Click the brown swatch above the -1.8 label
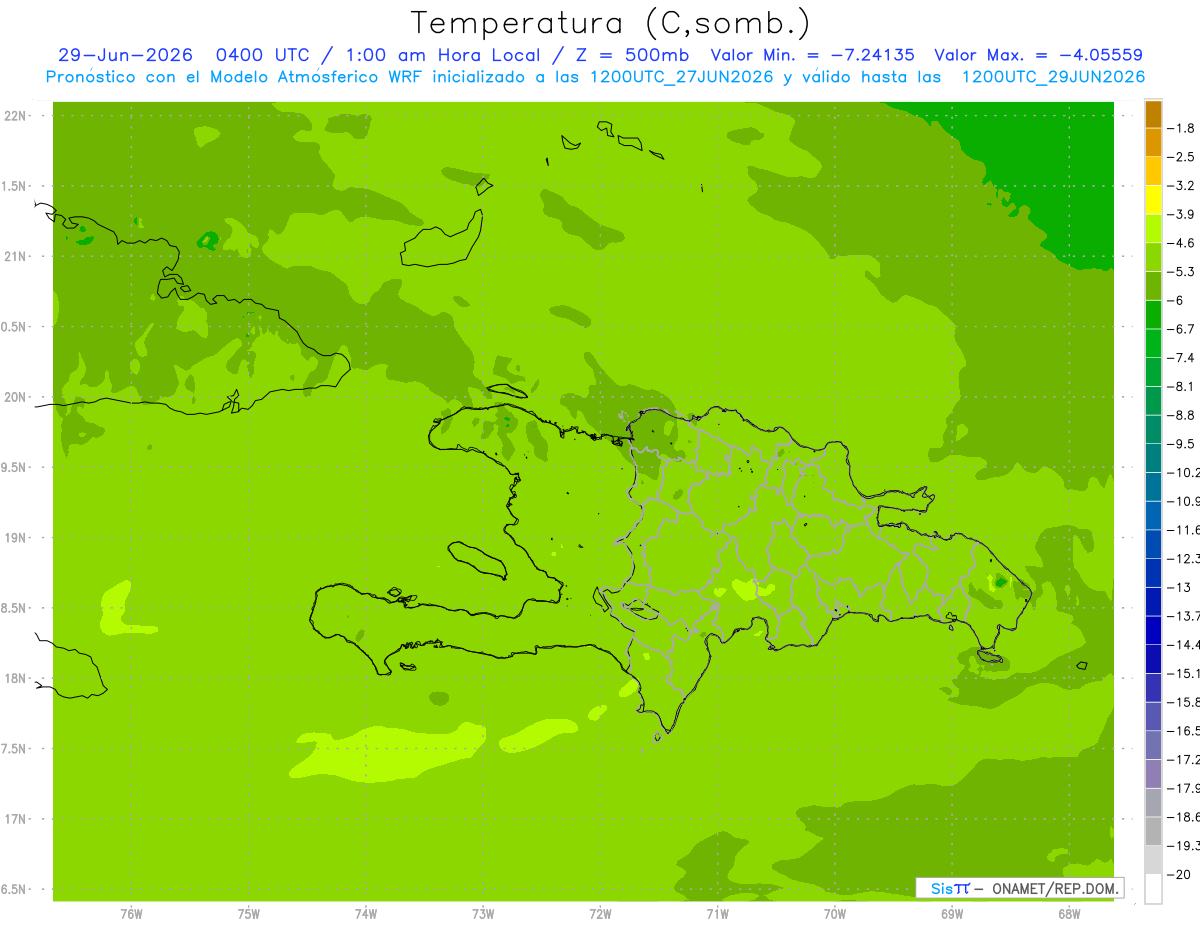Image resolution: width=1200 pixels, height=927 pixels. (x=1153, y=114)
